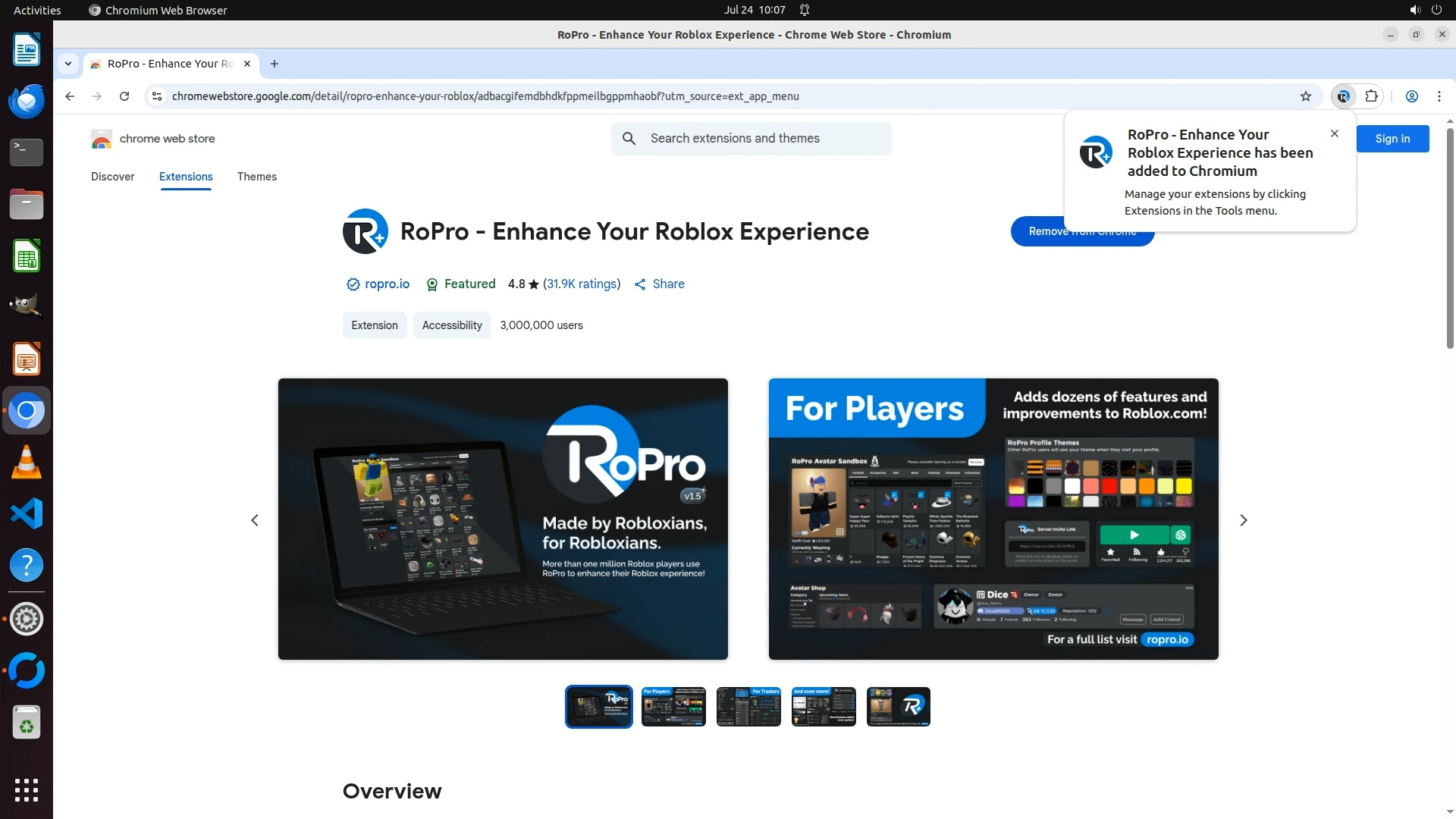This screenshot has width=1456, height=819.
Task: Click the Sign in button
Action: tap(1392, 139)
